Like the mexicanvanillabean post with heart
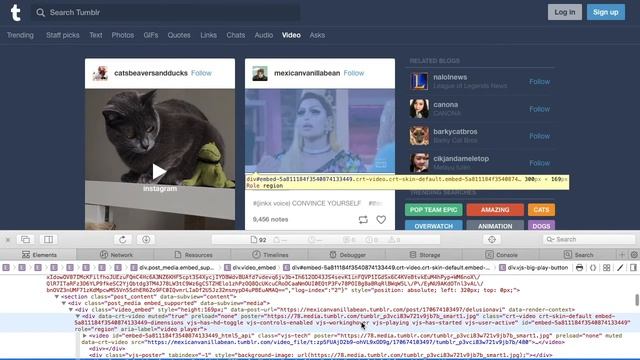640x360 pixels. coord(381,220)
